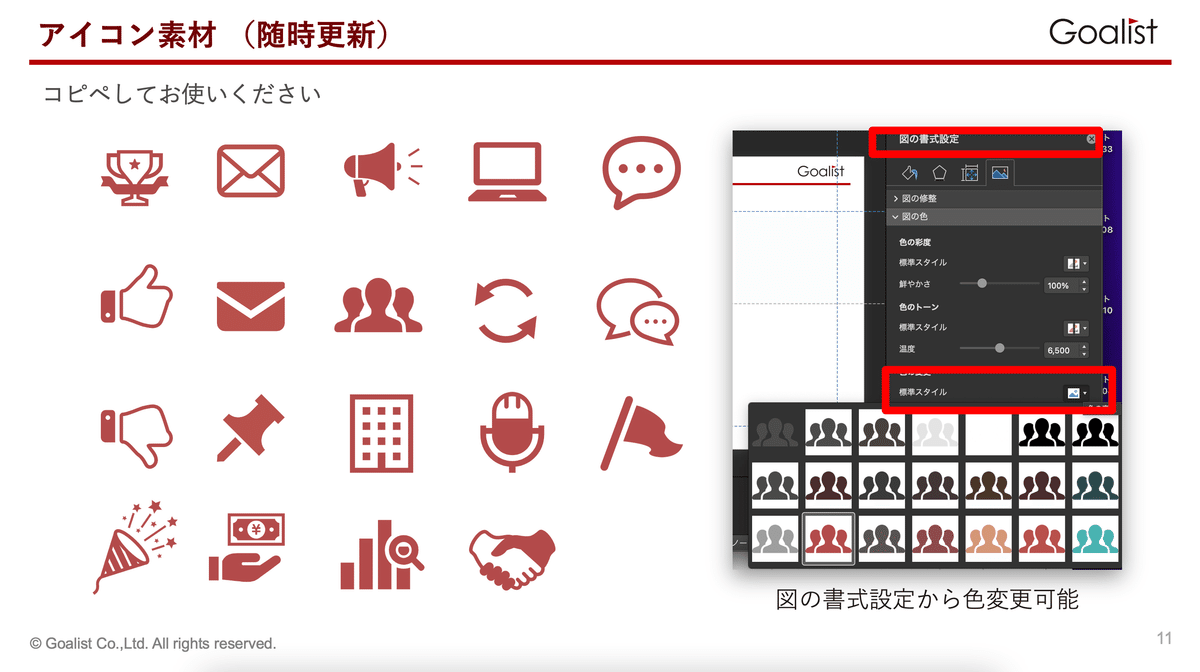This screenshot has width=1200, height=672.
Task: Click the text コピペしてお使いください
Action: (x=182, y=95)
